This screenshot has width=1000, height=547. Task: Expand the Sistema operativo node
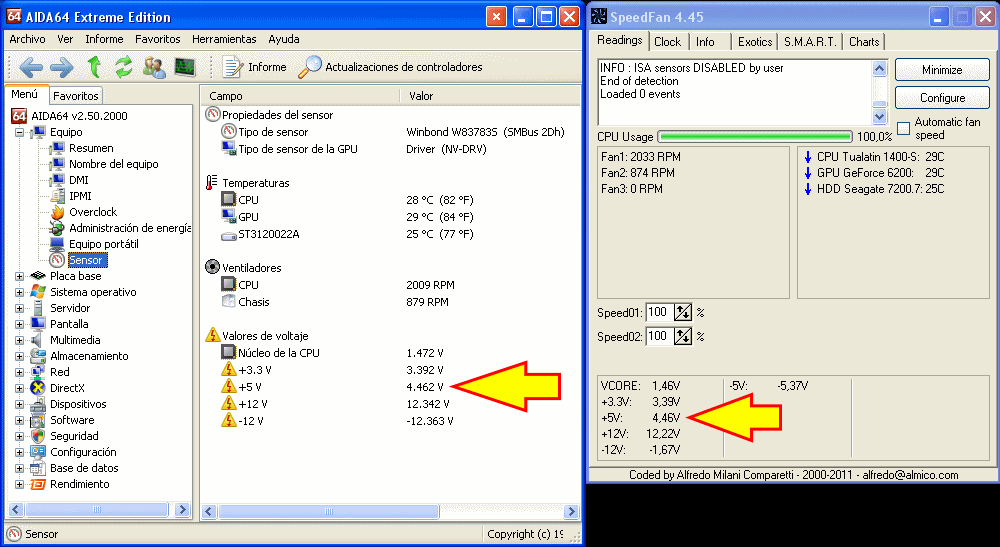point(19,292)
